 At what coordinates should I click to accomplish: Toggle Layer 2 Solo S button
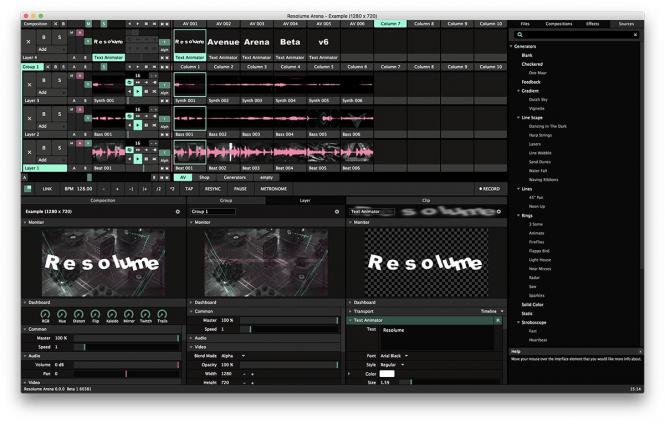(x=59, y=114)
